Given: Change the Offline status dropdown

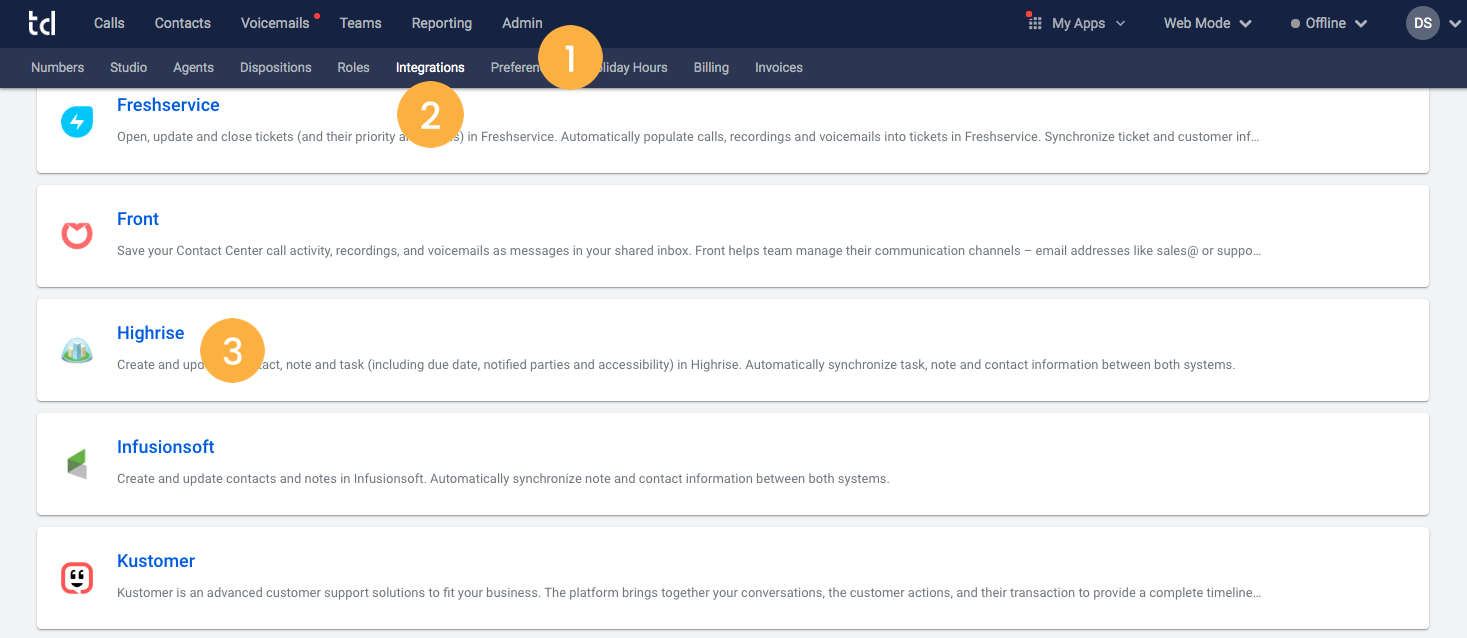Looking at the screenshot, I should [x=1329, y=23].
